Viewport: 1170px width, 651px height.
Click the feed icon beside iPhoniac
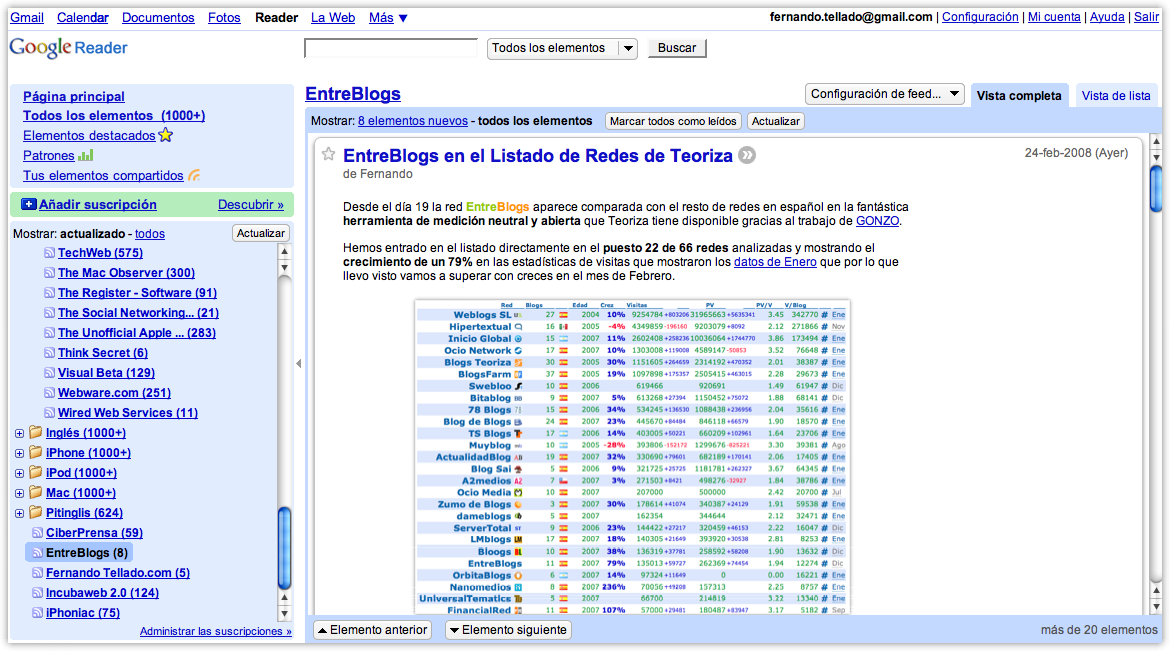tap(37, 613)
